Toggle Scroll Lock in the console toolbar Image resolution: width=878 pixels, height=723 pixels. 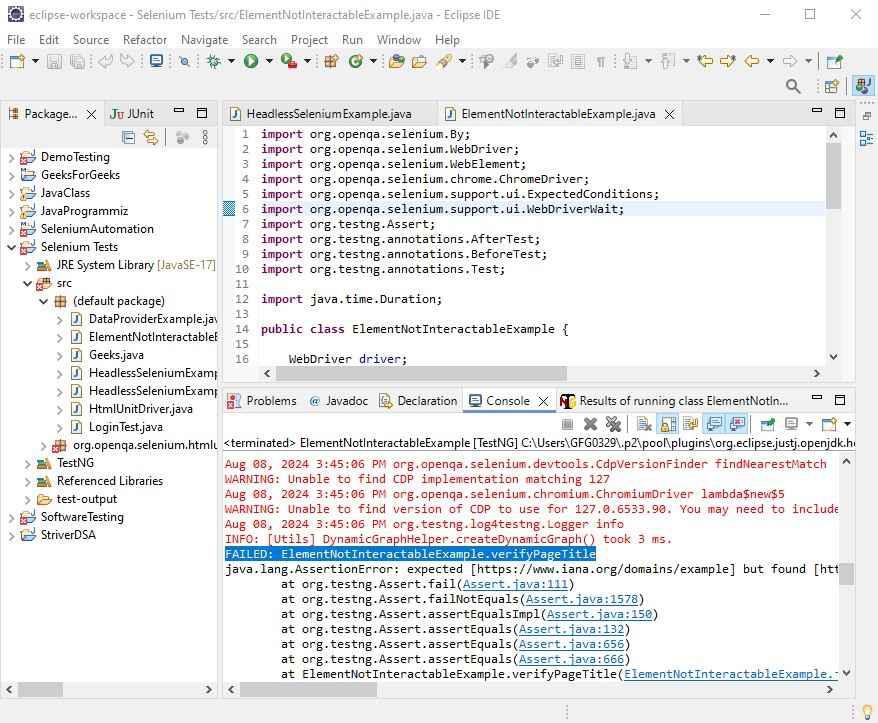[x=667, y=424]
